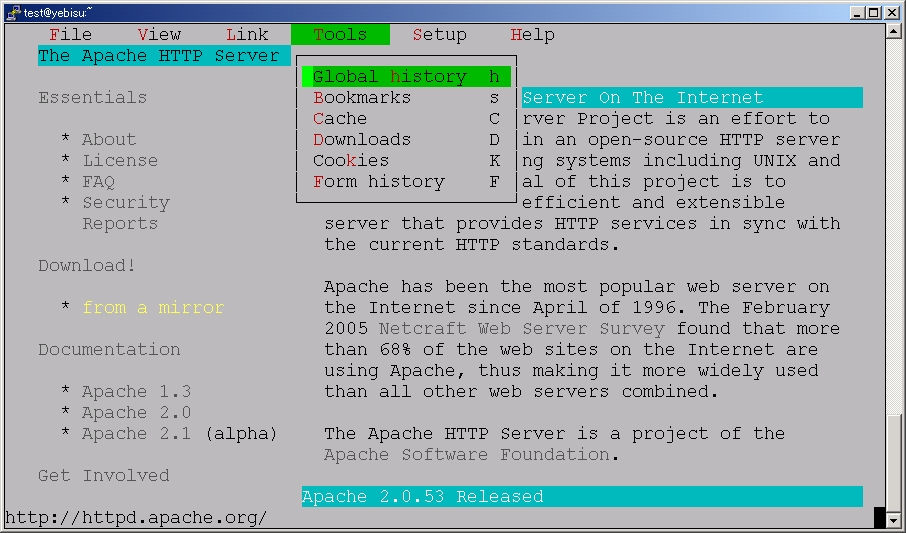The width and height of the screenshot is (906, 533).
Task: Click the vertical scrollbar track
Action: (892, 225)
